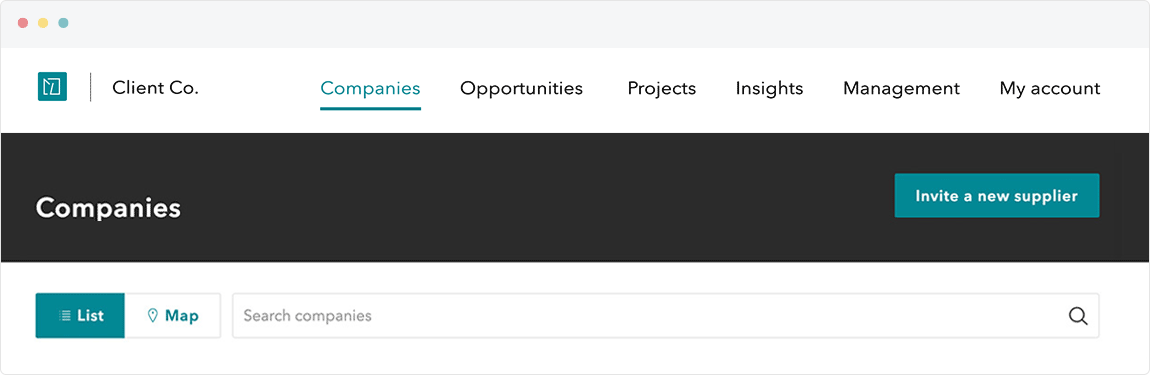Minimize the window using the yellow dot
The height and width of the screenshot is (375, 1150).
[x=43, y=23]
